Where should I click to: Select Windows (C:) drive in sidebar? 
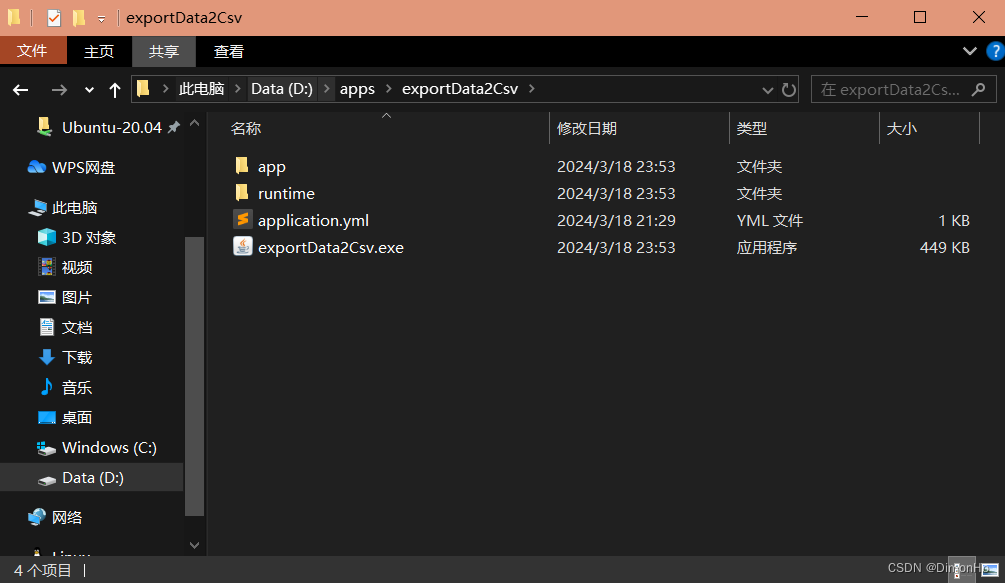coord(109,447)
